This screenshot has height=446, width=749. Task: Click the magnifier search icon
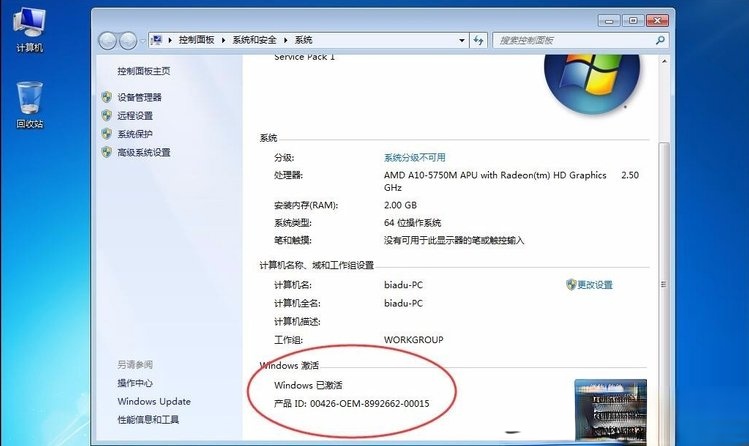click(660, 41)
